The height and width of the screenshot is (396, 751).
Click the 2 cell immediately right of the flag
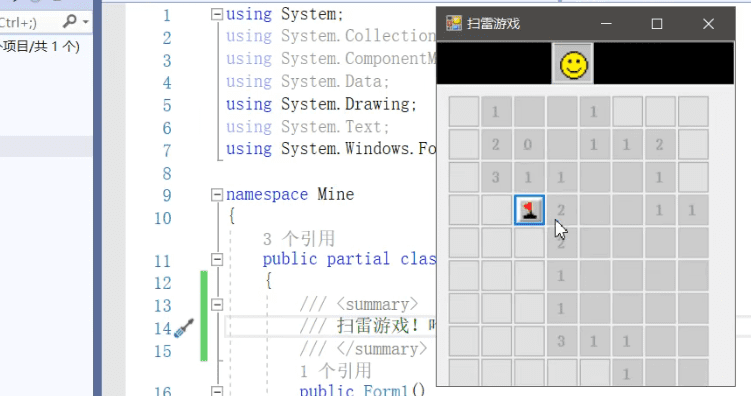click(x=562, y=210)
